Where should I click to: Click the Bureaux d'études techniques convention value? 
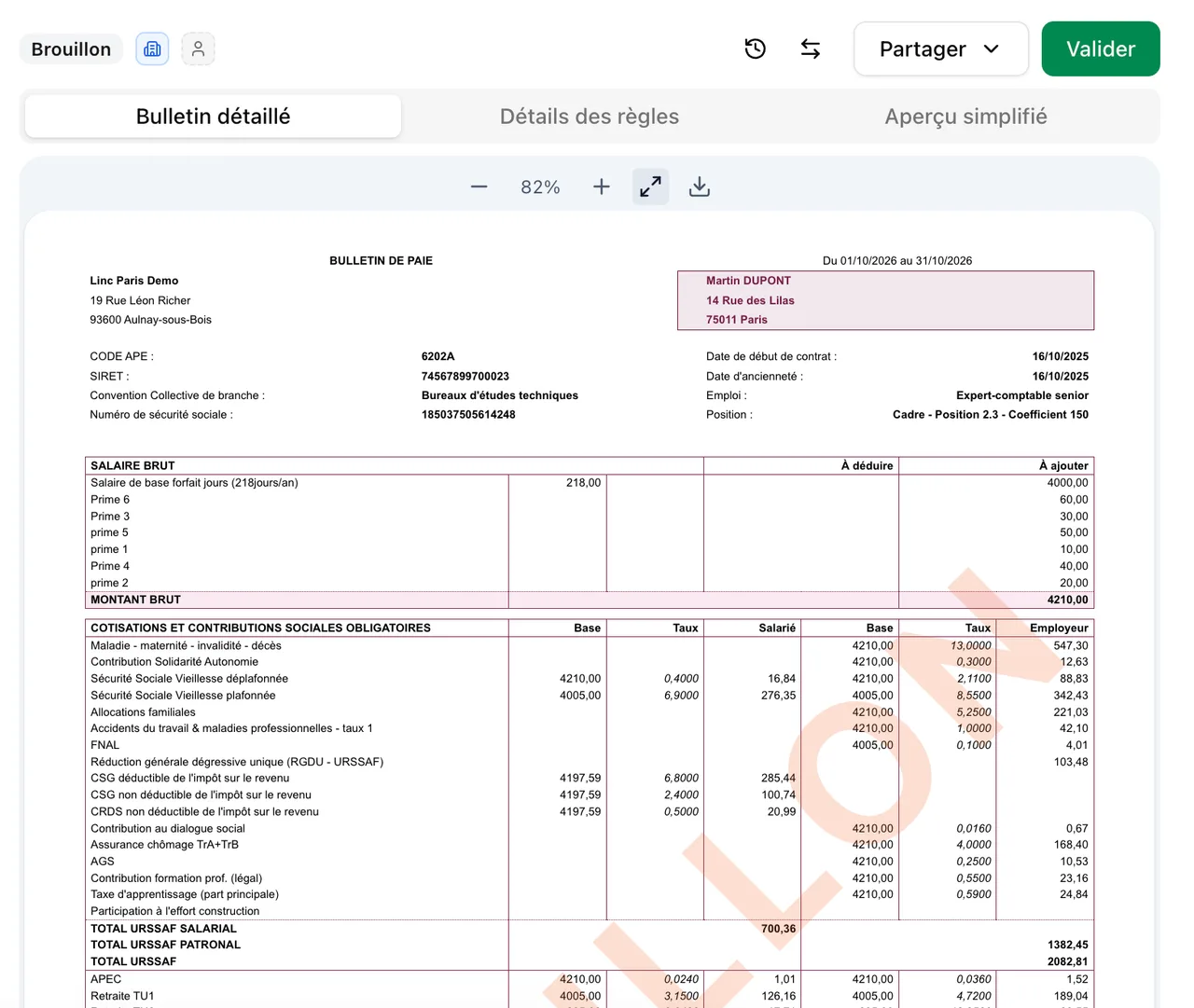500,395
